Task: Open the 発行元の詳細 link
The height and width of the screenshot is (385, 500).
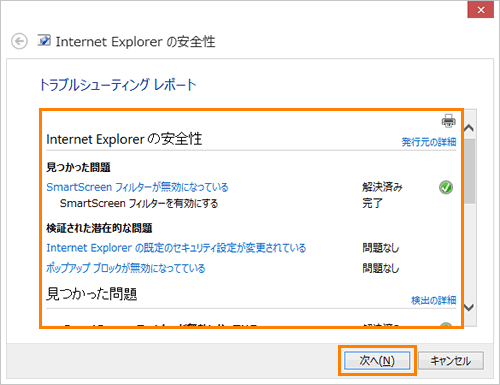Action: (x=429, y=142)
